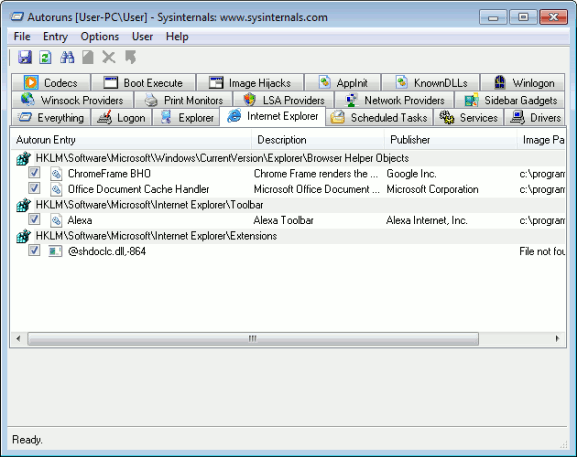This screenshot has width=577, height=457.
Task: Switch to the Sidebar Gadgets tab
Action: point(510,100)
